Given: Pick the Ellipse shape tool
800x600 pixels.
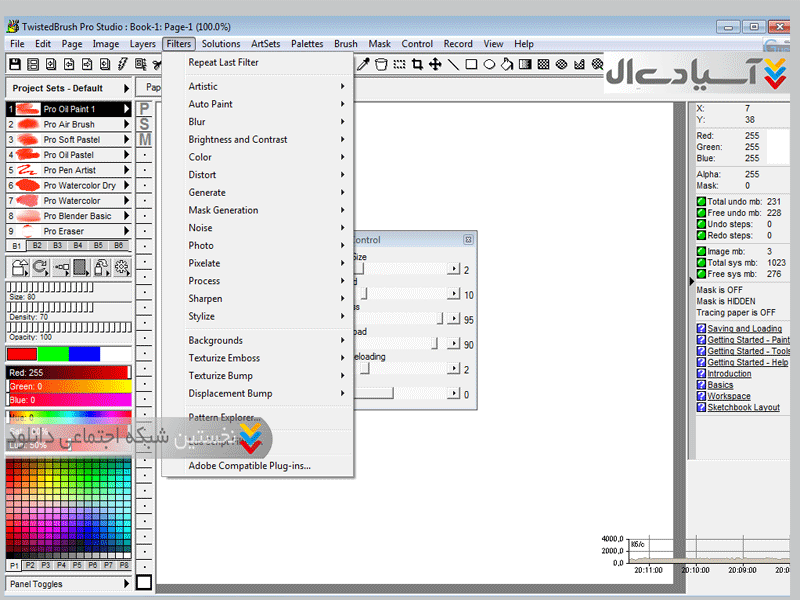Looking at the screenshot, I should pos(490,64).
